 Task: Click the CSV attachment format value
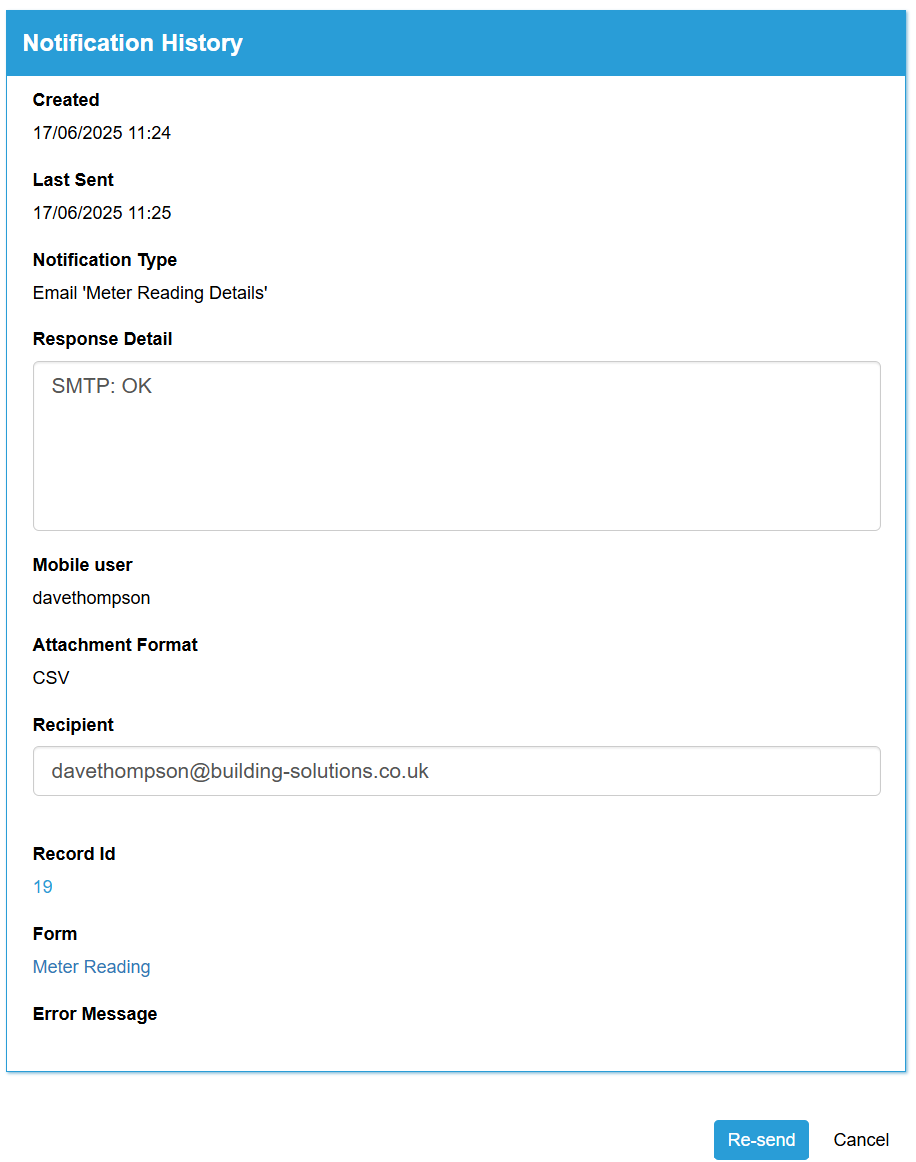51,677
